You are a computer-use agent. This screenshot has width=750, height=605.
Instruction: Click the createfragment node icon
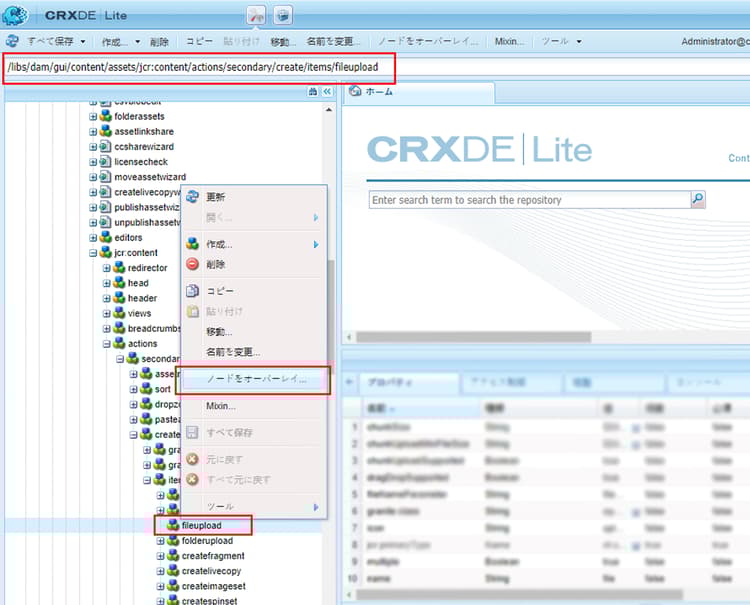pyautogui.click(x=173, y=556)
